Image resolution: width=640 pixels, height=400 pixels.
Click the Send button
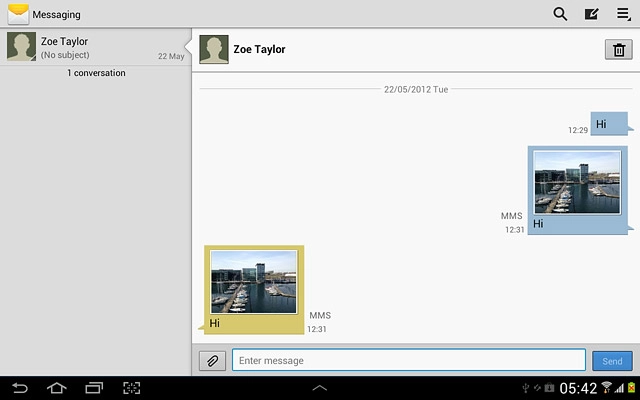click(612, 361)
